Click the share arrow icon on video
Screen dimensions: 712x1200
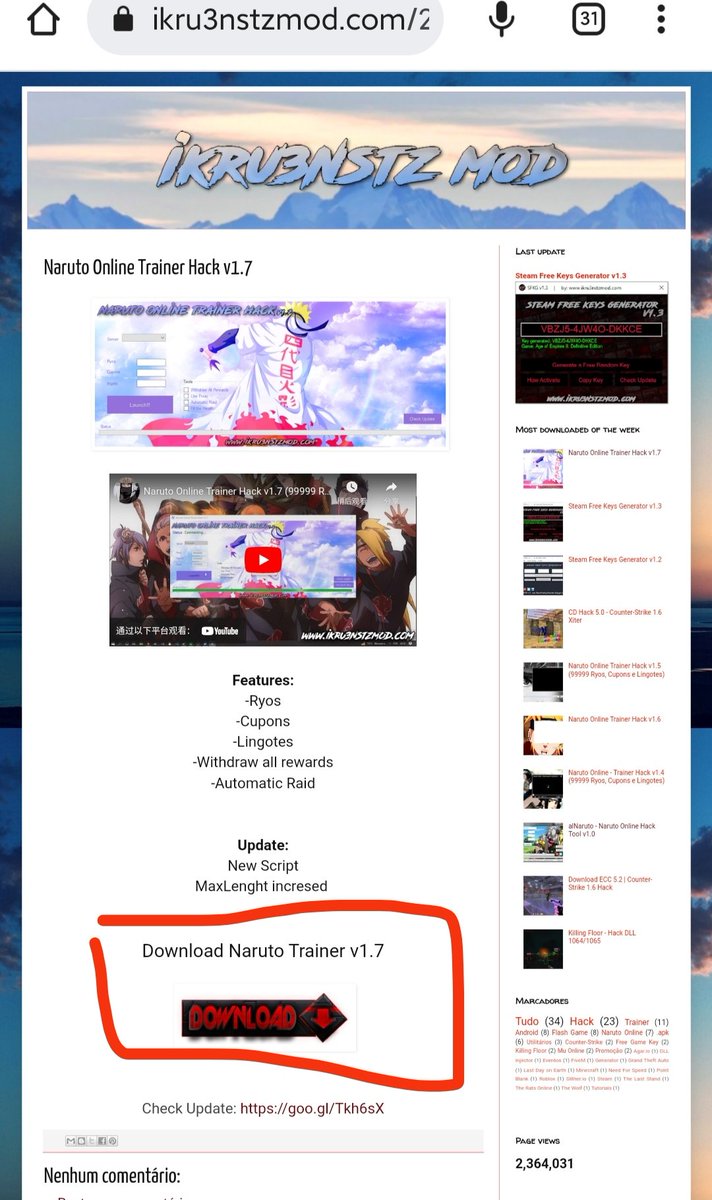(x=391, y=488)
